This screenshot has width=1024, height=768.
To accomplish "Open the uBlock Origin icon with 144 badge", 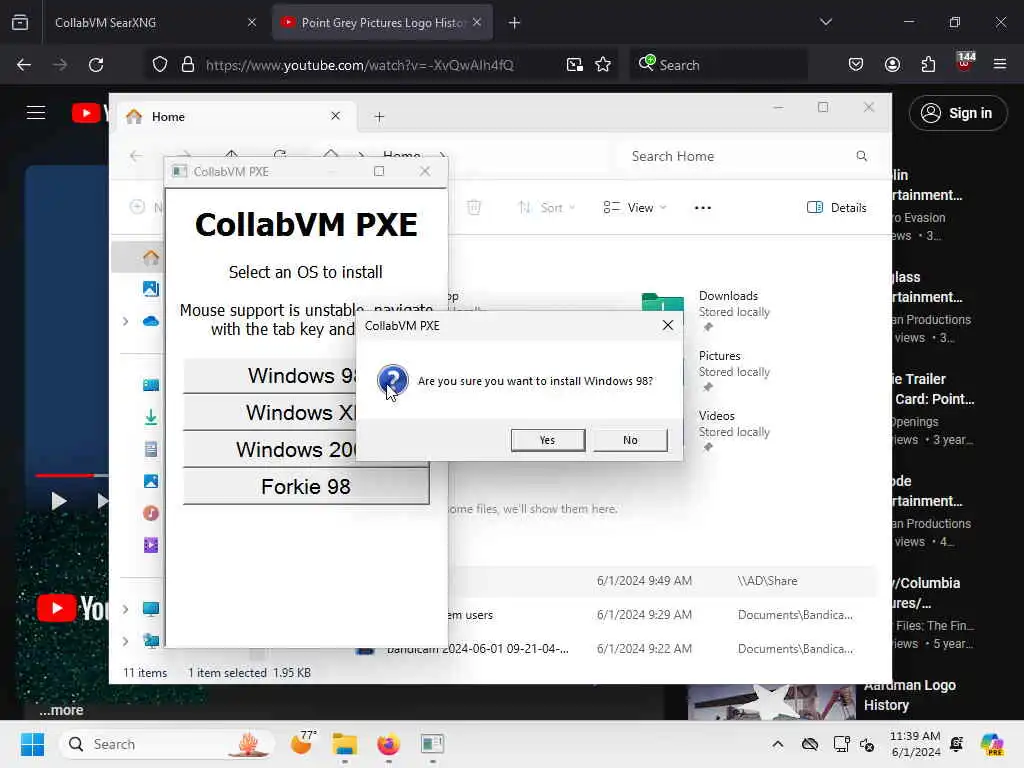I will [x=965, y=63].
